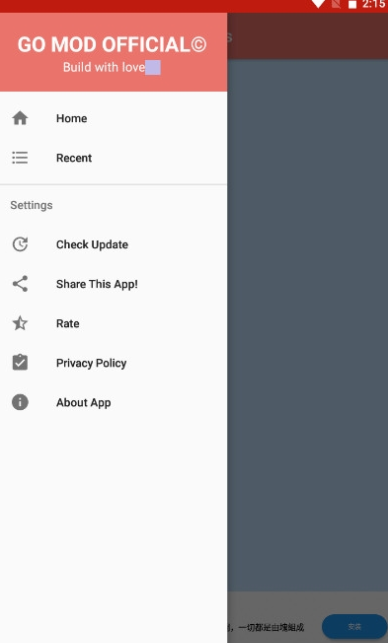Tap the Privacy Policy clipboard icon
The height and width of the screenshot is (643, 388).
20,363
